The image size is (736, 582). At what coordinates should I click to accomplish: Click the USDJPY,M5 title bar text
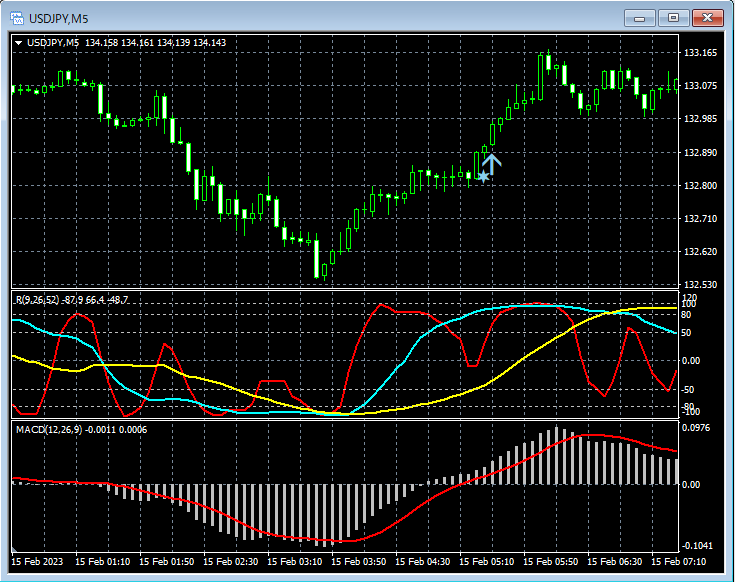[58, 19]
